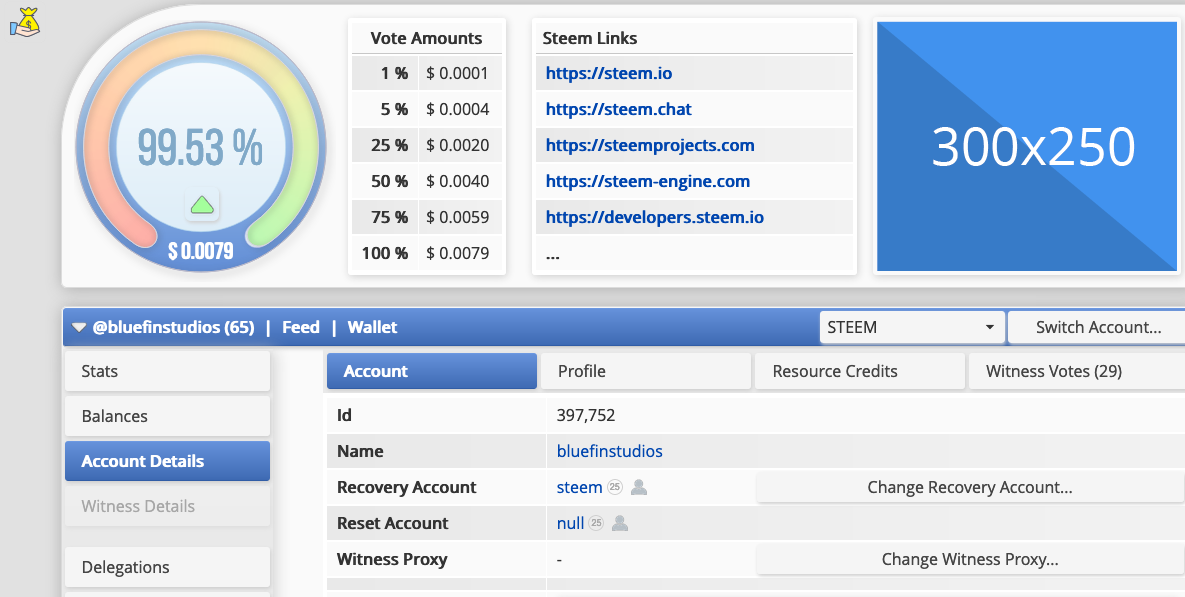Click the person icon next to null

(x=620, y=523)
